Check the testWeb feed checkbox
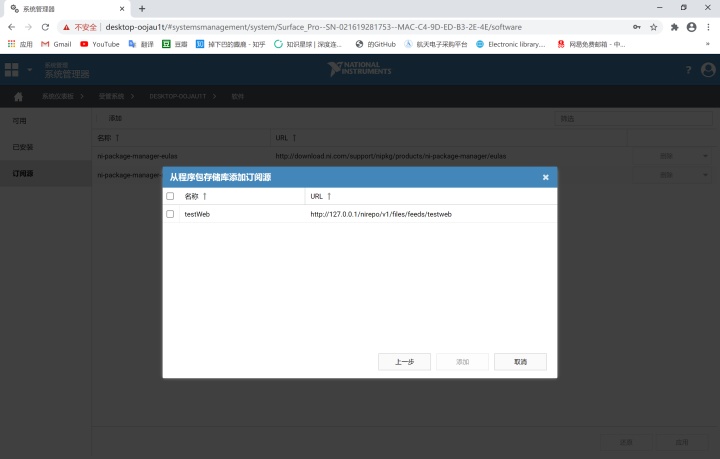720x459 pixels. (x=170, y=214)
